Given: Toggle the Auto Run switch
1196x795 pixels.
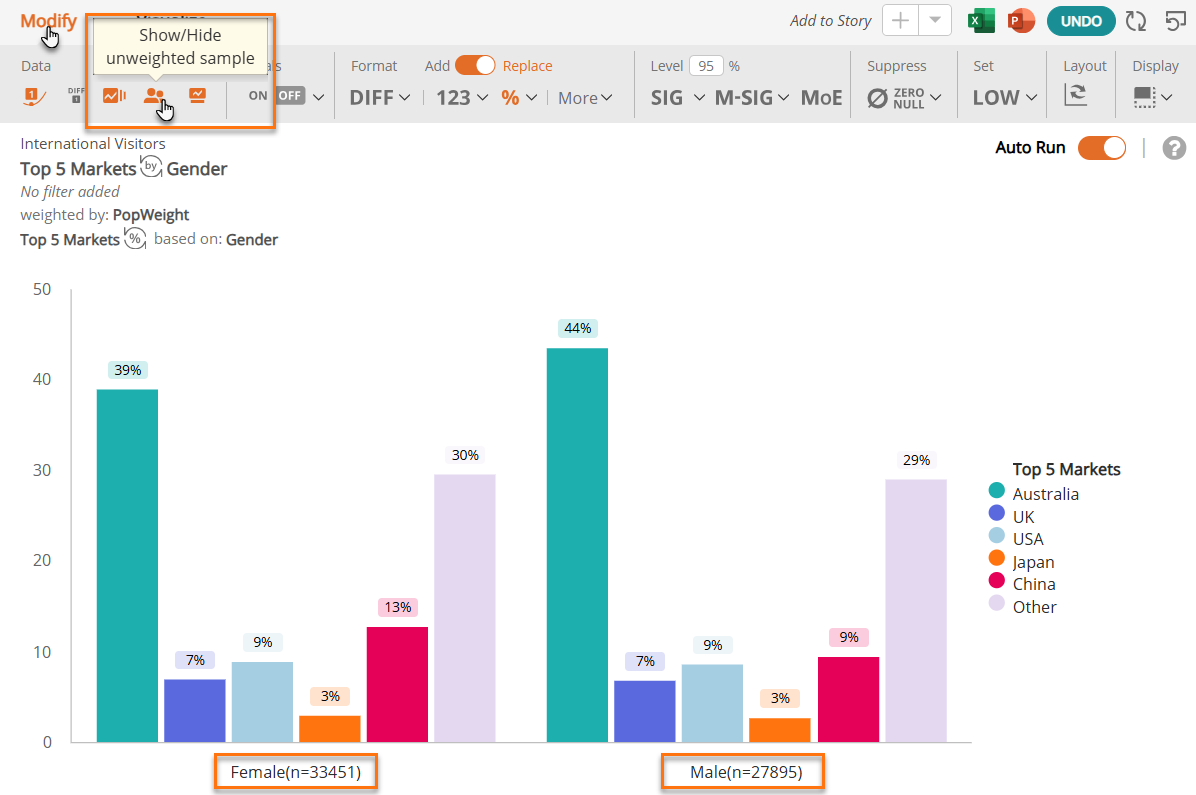Looking at the screenshot, I should [1101, 148].
